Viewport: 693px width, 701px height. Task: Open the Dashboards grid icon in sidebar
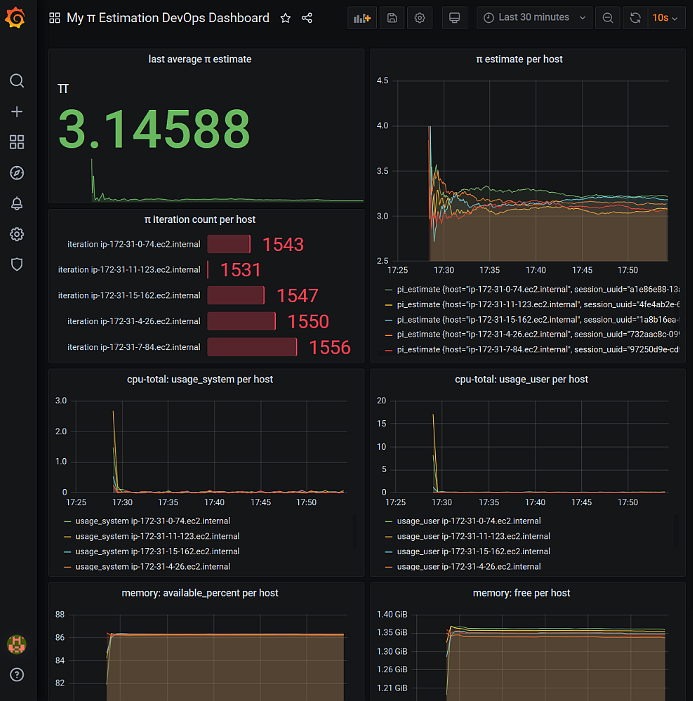(16, 142)
